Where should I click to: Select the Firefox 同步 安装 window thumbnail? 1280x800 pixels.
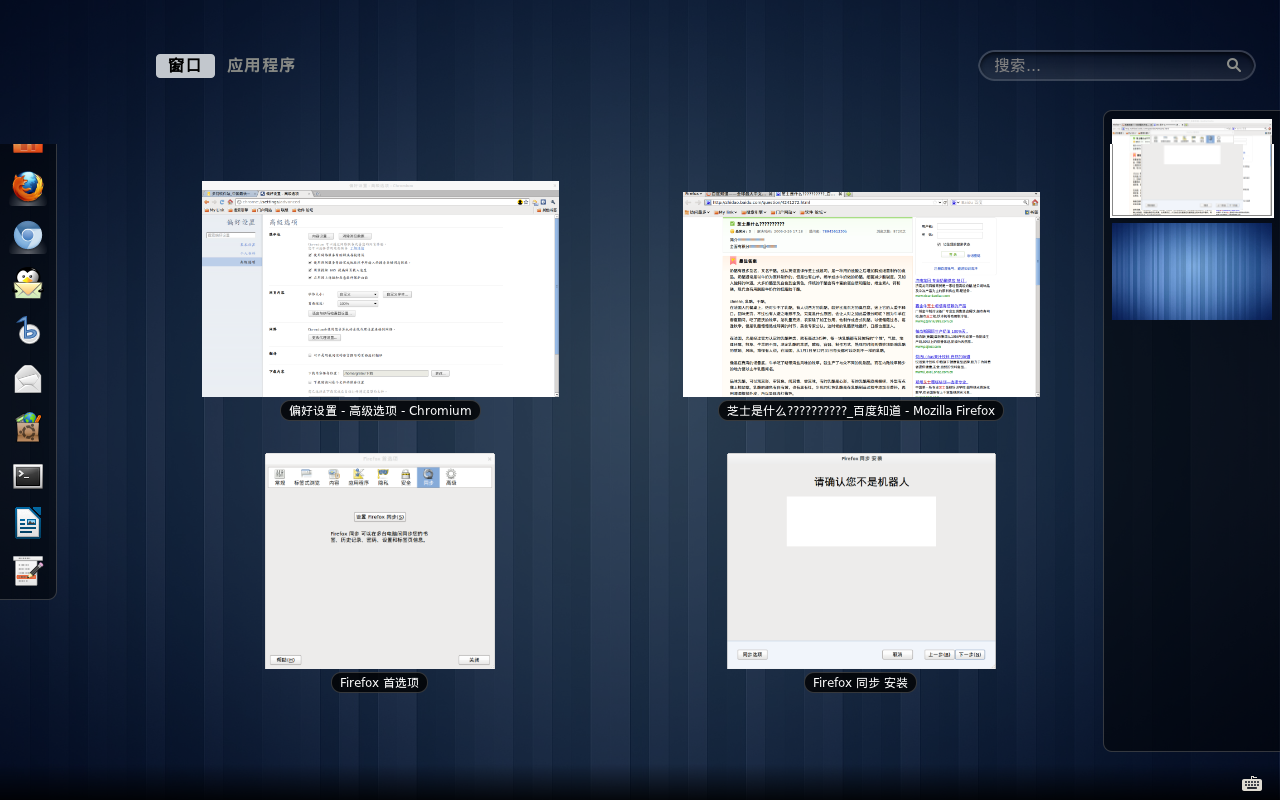click(861, 561)
